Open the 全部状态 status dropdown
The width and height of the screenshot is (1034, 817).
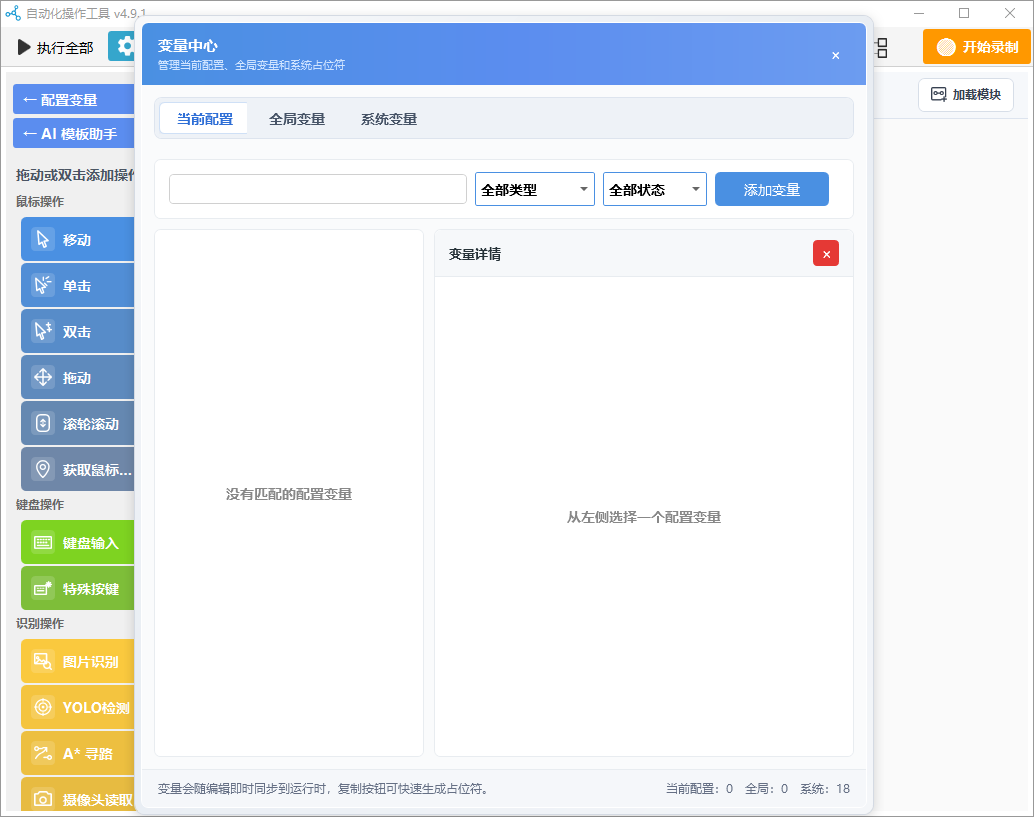coord(655,189)
